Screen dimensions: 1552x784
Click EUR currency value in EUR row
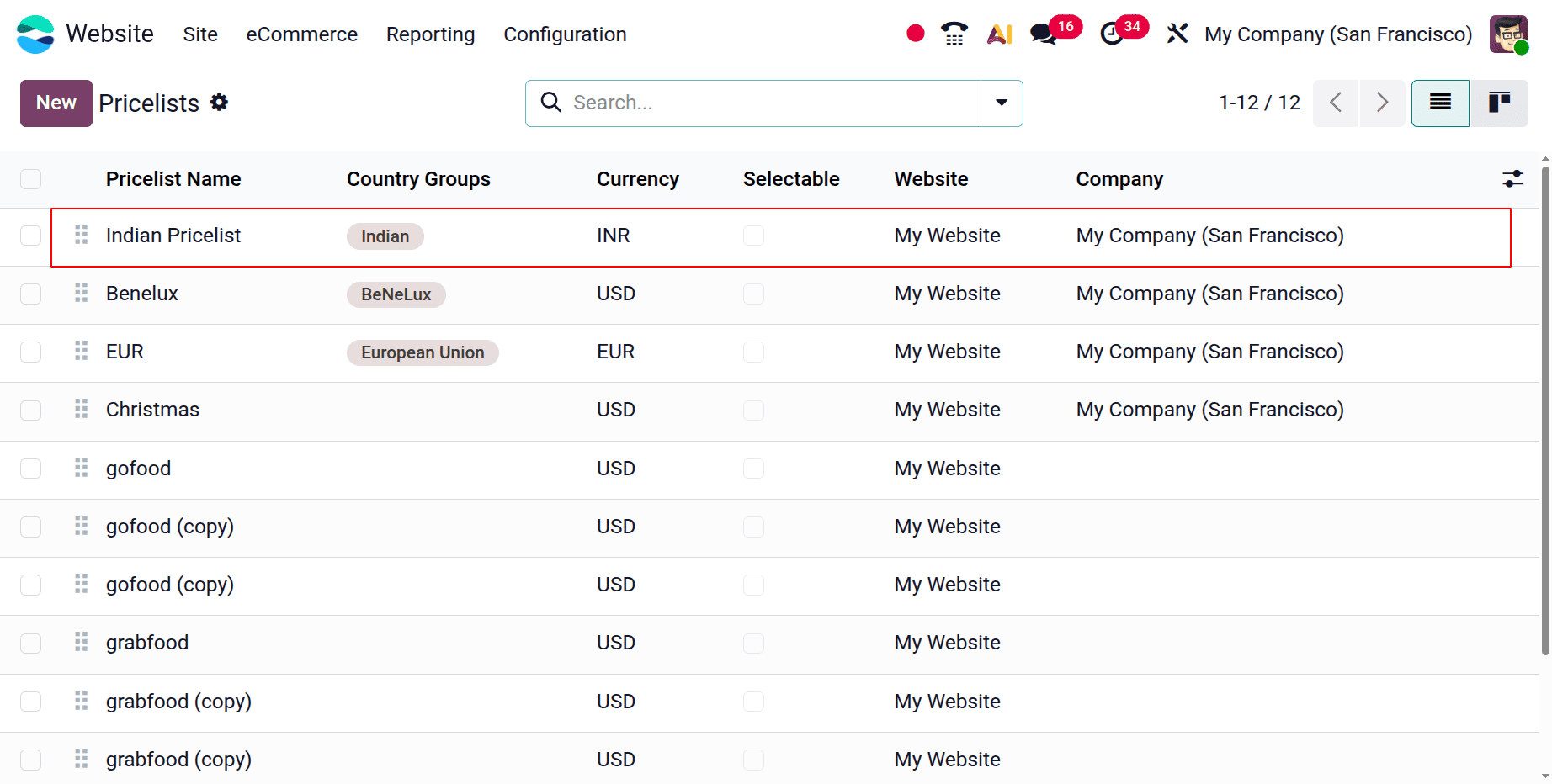616,352
